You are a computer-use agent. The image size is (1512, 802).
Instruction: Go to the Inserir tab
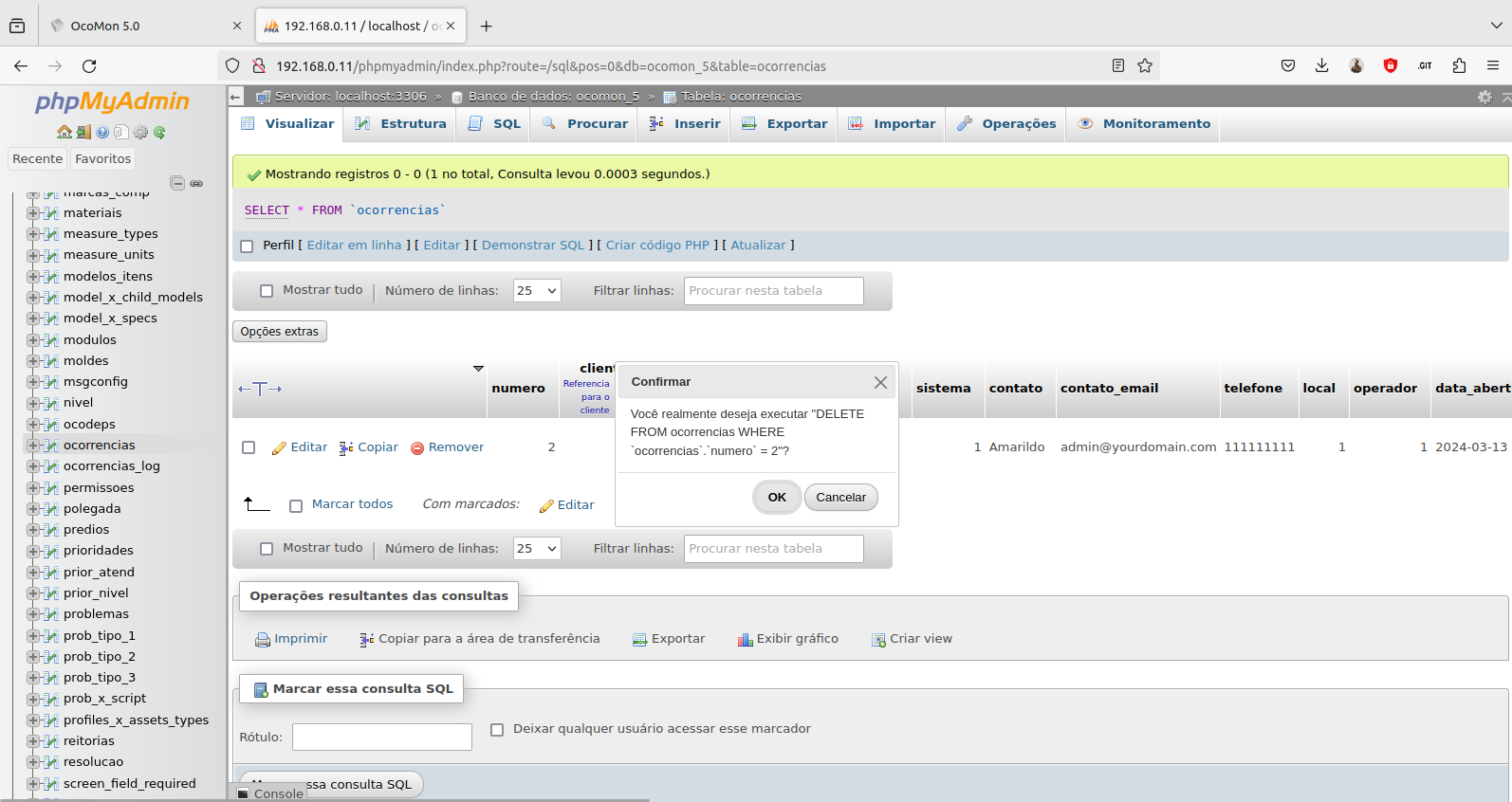(x=685, y=124)
